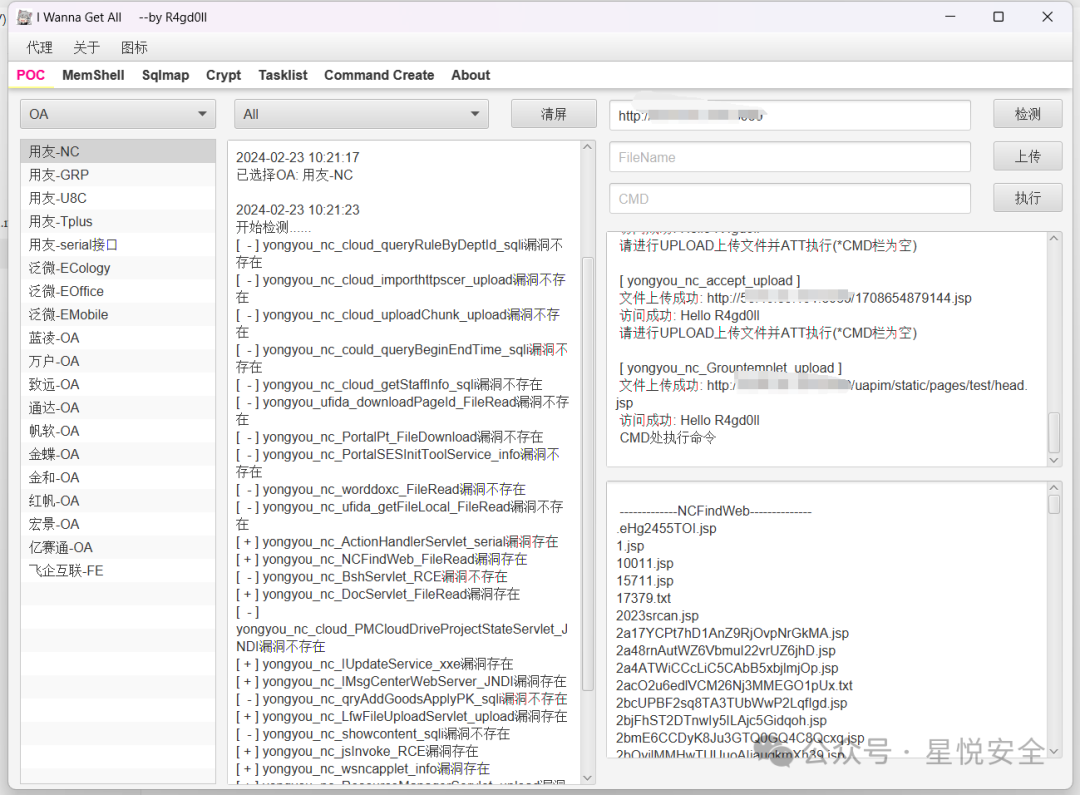Click the yongyou_nc_DocServlet_FileRead log line
The height and width of the screenshot is (795, 1080).
point(377,594)
